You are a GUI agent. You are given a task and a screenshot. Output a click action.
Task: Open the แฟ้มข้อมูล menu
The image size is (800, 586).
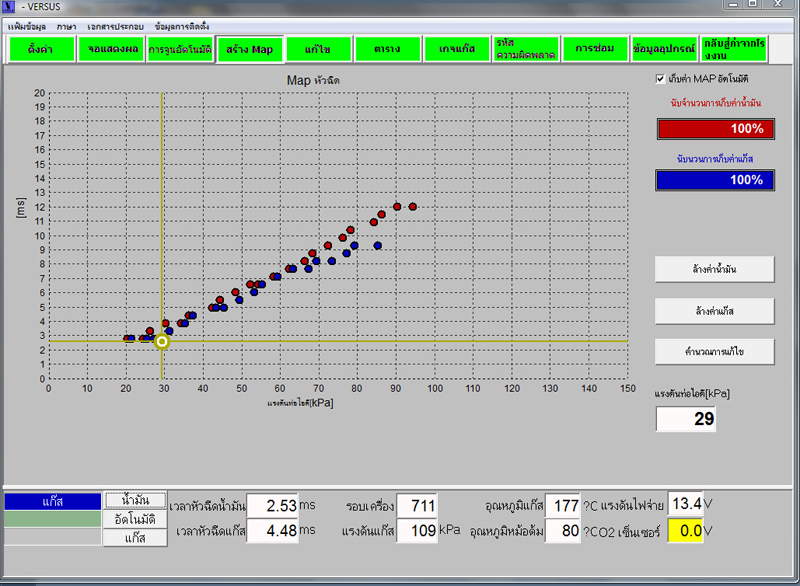27,27
